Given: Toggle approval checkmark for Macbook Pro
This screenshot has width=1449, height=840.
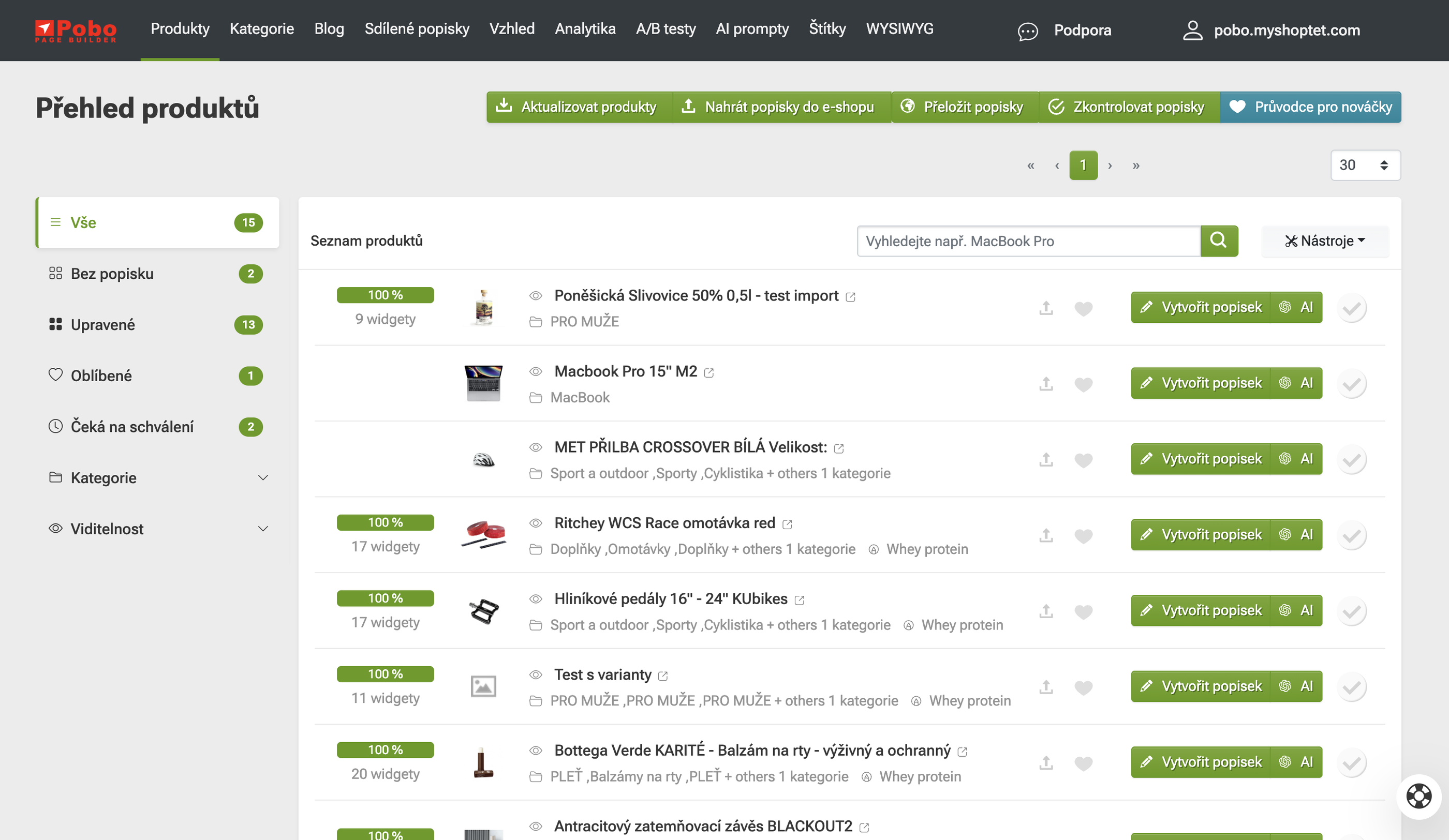Looking at the screenshot, I should pos(1352,384).
